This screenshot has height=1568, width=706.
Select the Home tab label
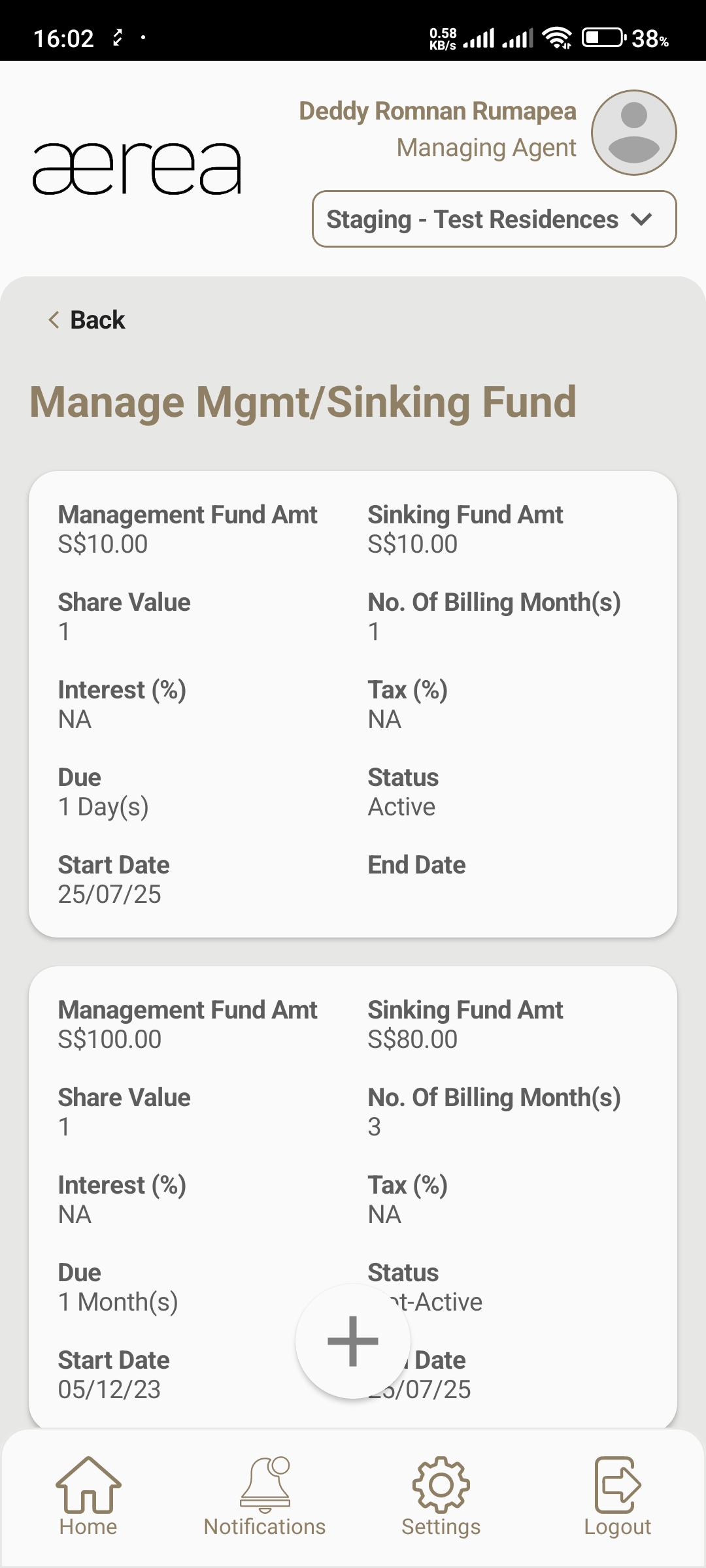pyautogui.click(x=88, y=1527)
